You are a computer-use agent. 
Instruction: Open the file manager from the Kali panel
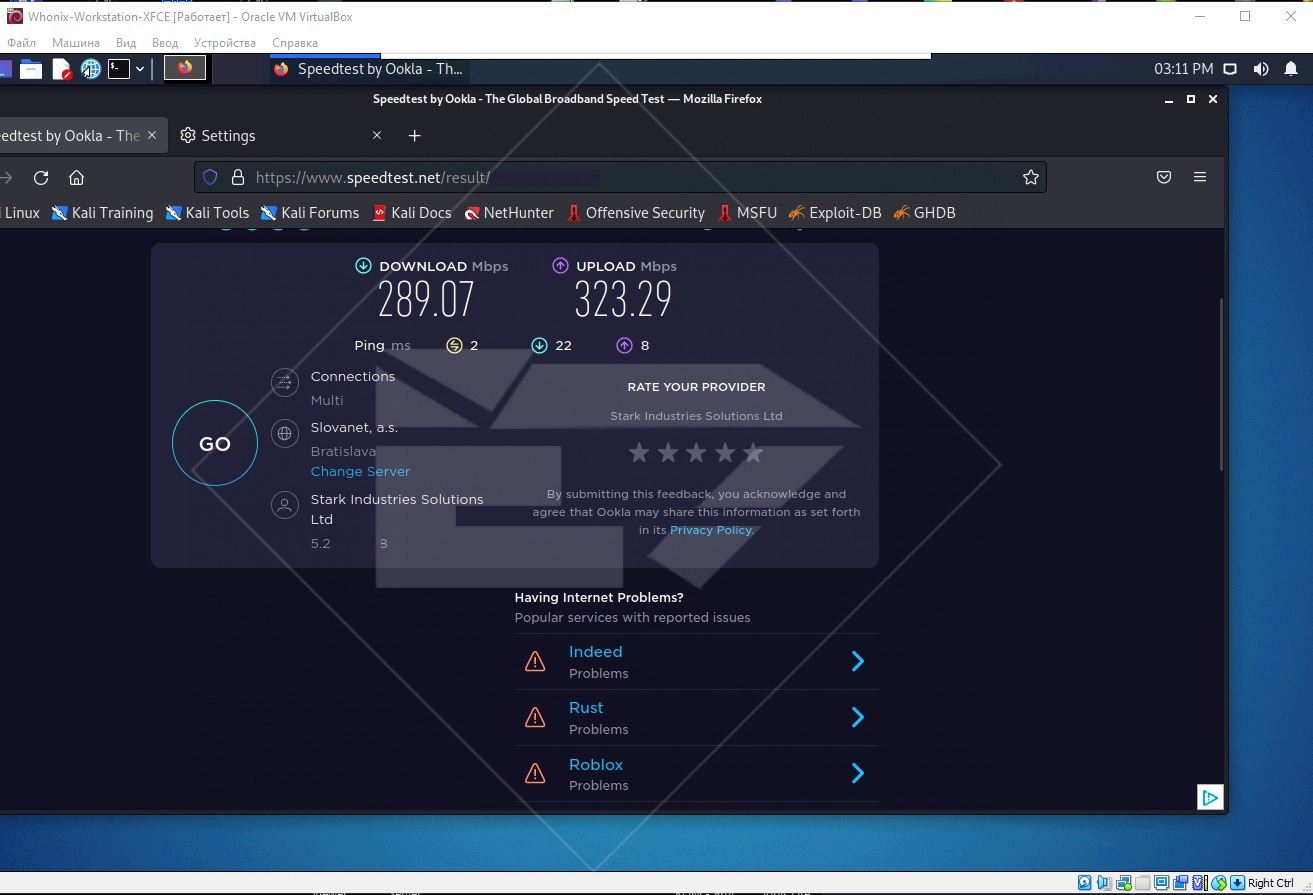click(31, 69)
